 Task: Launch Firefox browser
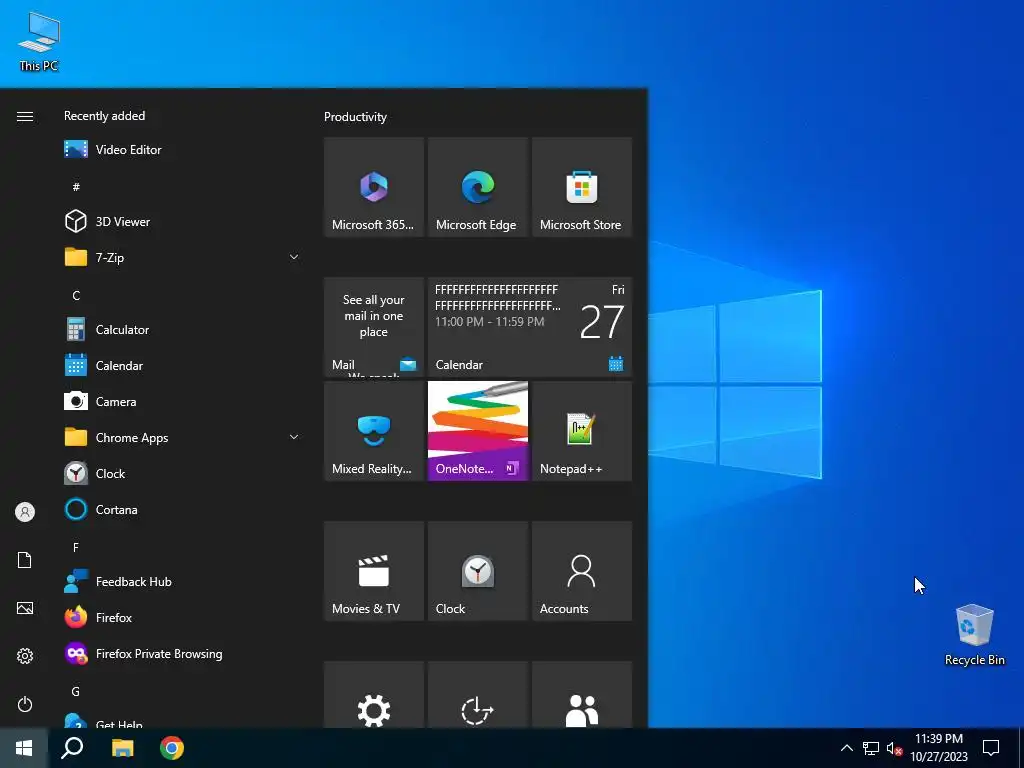(x=183, y=617)
